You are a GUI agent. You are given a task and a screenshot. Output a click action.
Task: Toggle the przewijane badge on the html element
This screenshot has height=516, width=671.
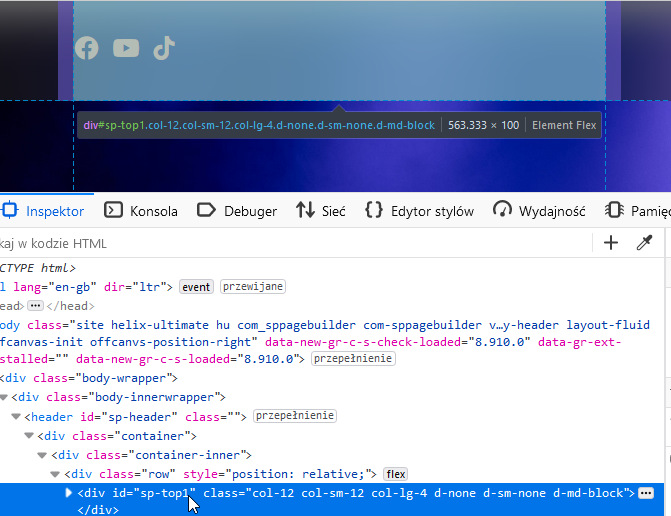pos(253,287)
